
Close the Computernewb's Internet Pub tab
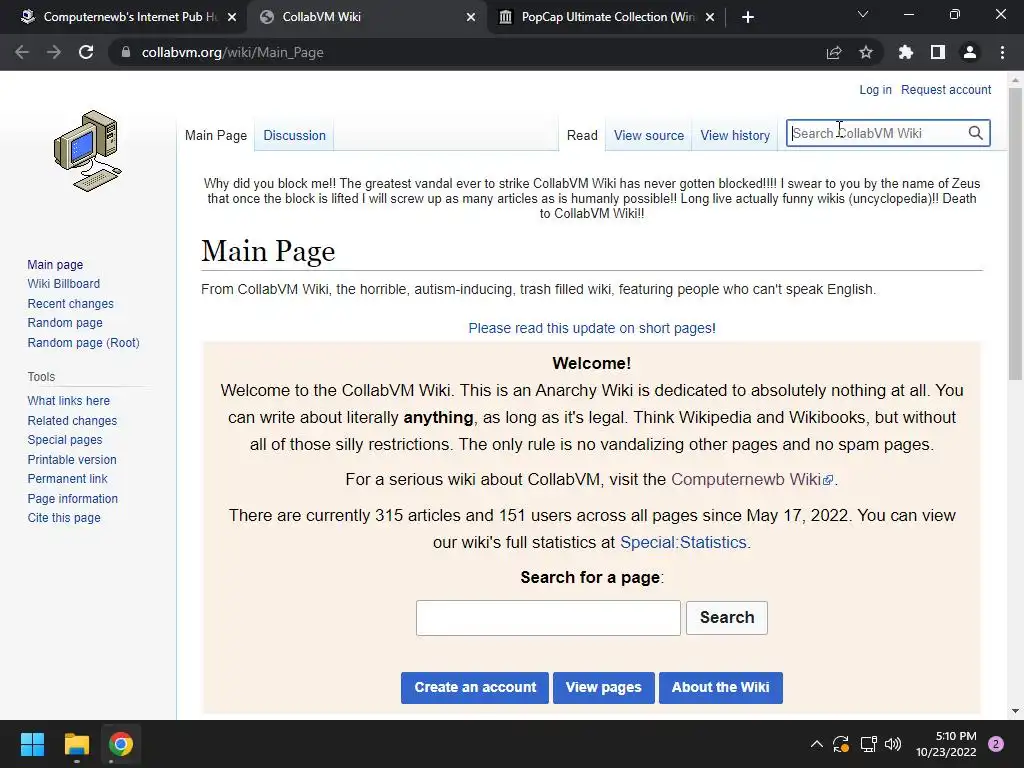point(232,17)
